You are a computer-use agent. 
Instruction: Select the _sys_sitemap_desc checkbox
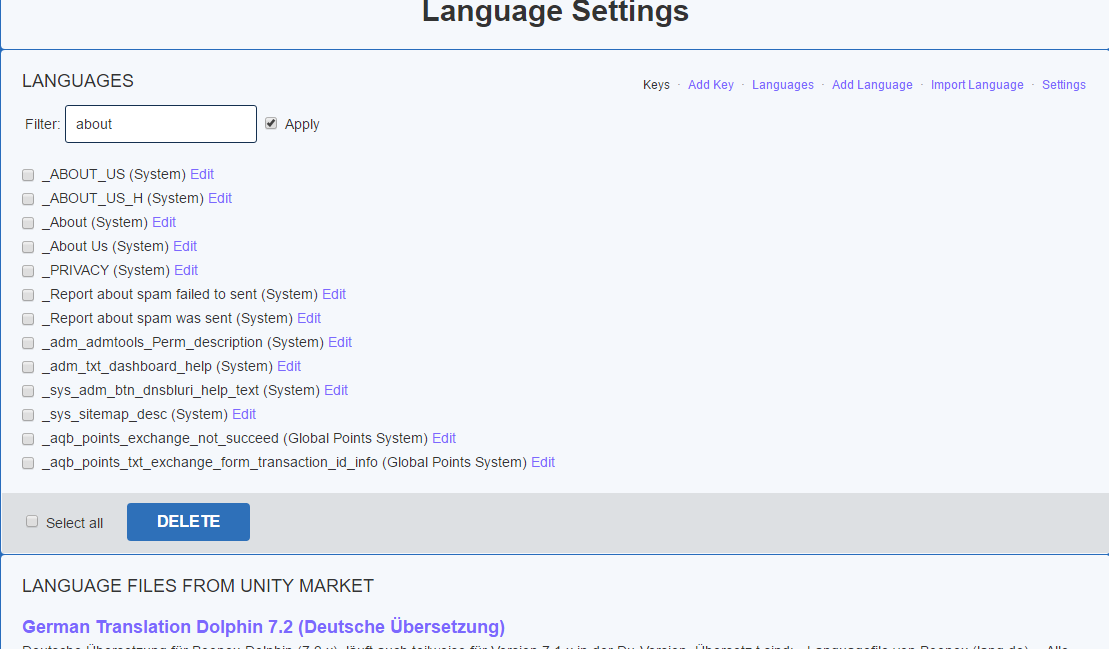pos(28,415)
